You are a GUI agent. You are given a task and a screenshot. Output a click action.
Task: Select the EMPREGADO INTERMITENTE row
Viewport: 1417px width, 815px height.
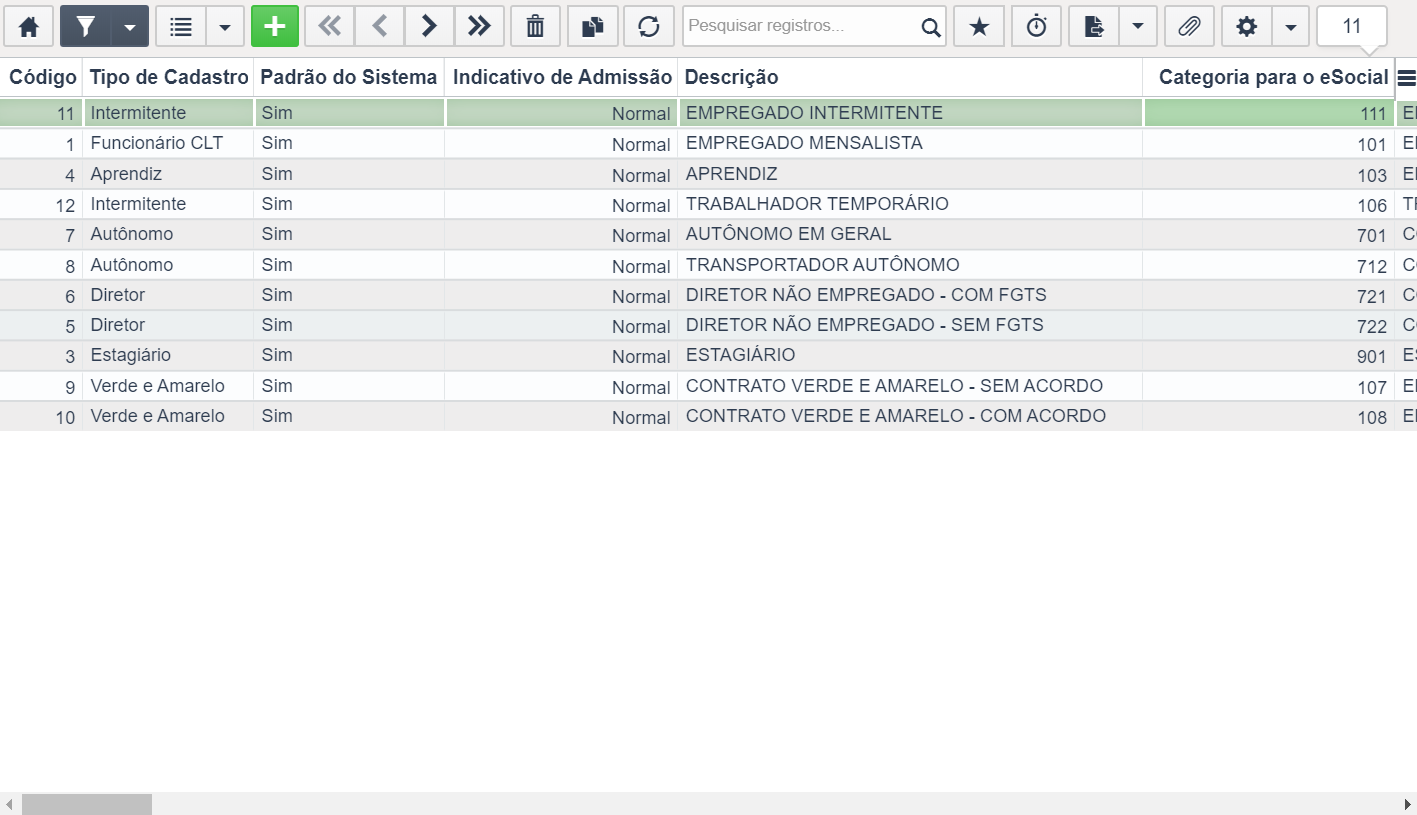click(x=708, y=113)
